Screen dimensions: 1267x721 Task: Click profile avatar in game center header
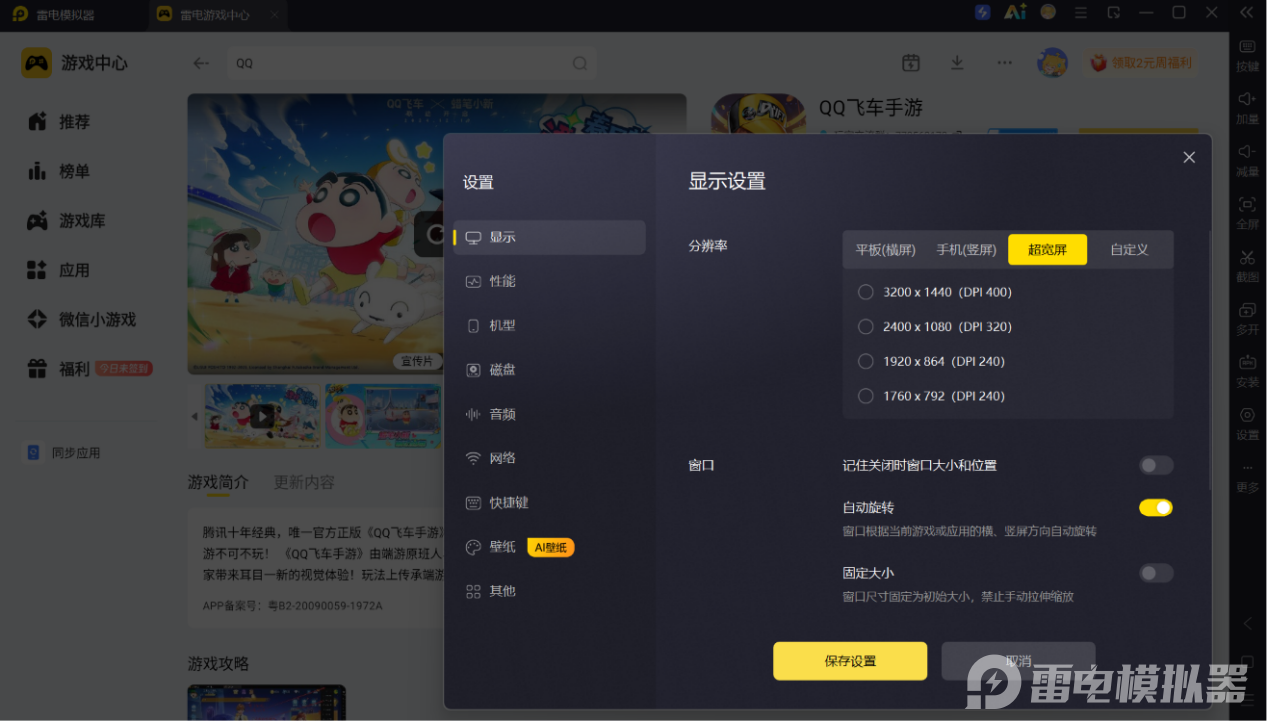click(x=1052, y=62)
